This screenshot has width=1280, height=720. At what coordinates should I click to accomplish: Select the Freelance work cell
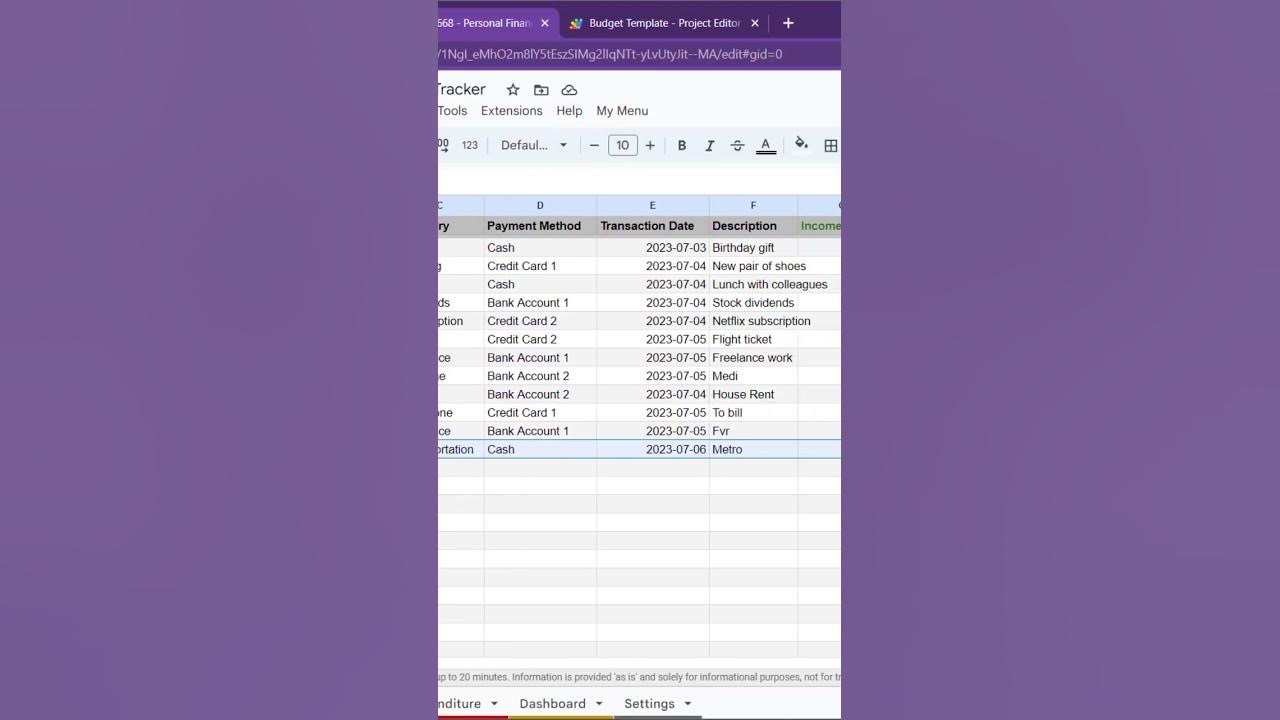coord(753,357)
